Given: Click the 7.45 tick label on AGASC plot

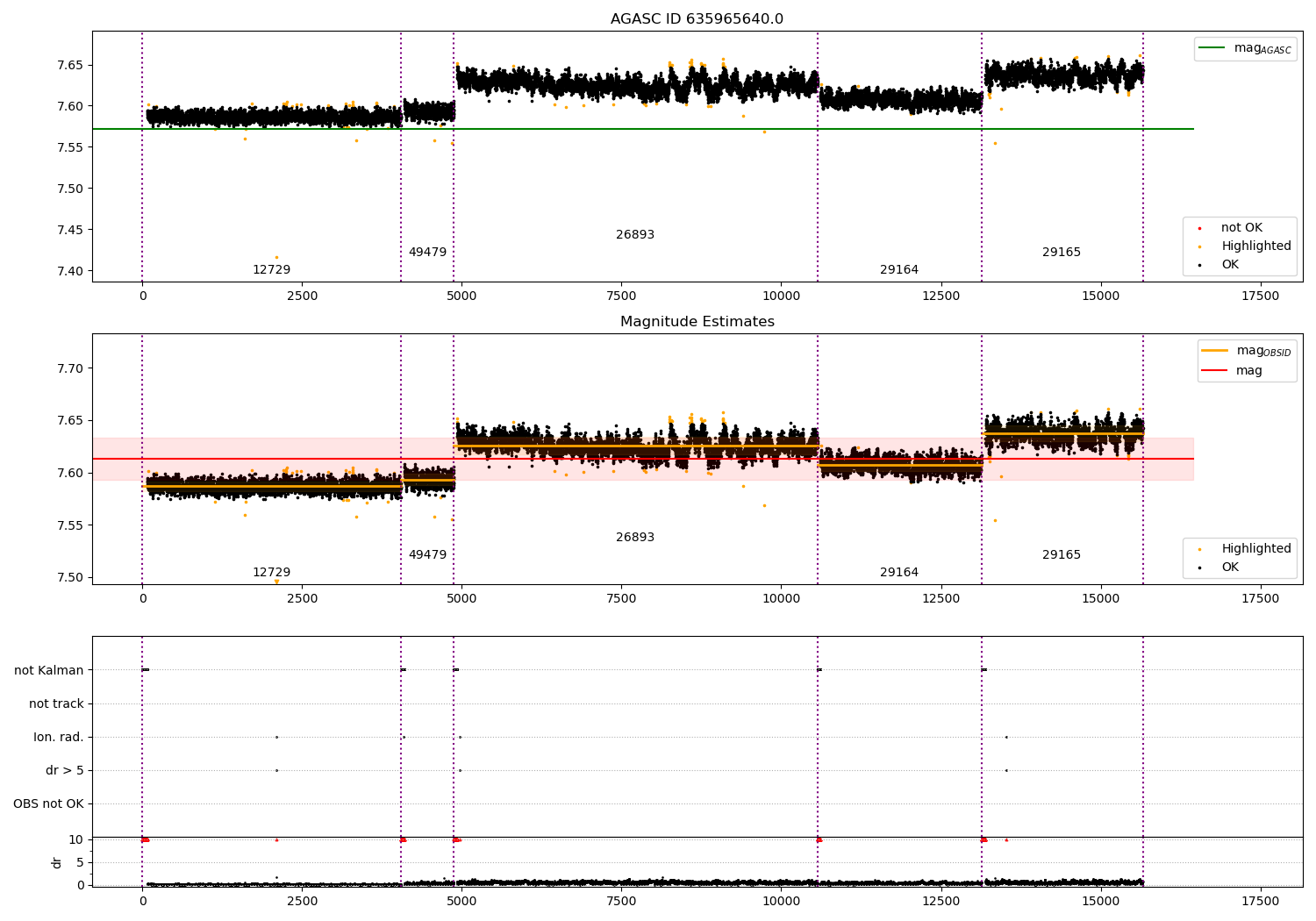Looking at the screenshot, I should pos(70,230).
